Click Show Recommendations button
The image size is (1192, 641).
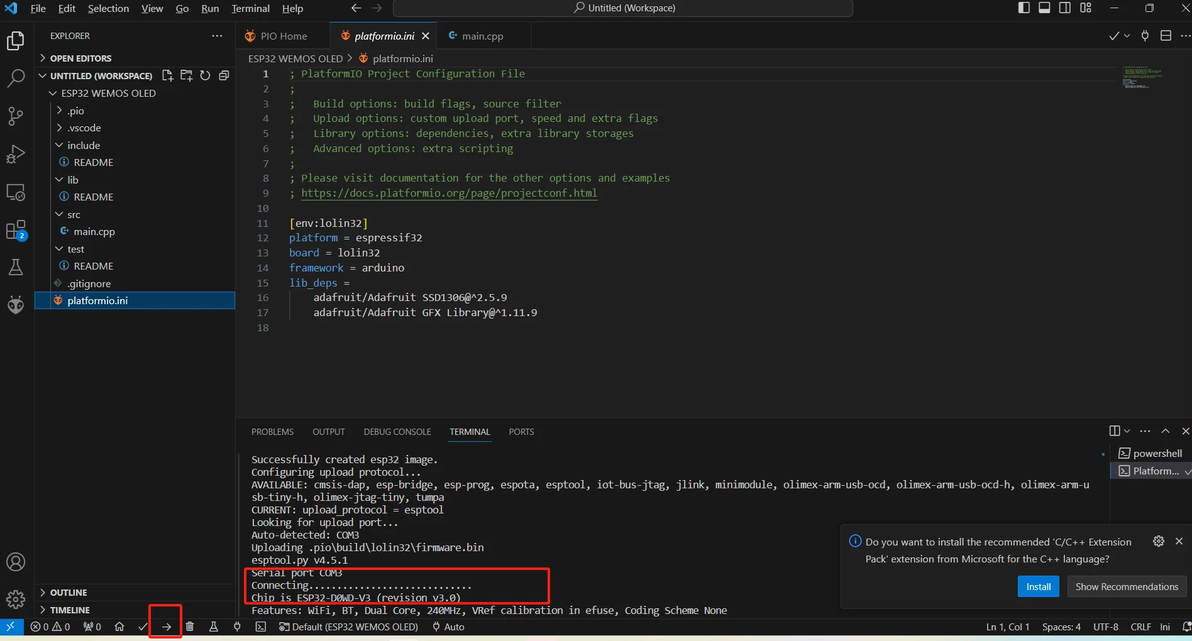point(1126,586)
